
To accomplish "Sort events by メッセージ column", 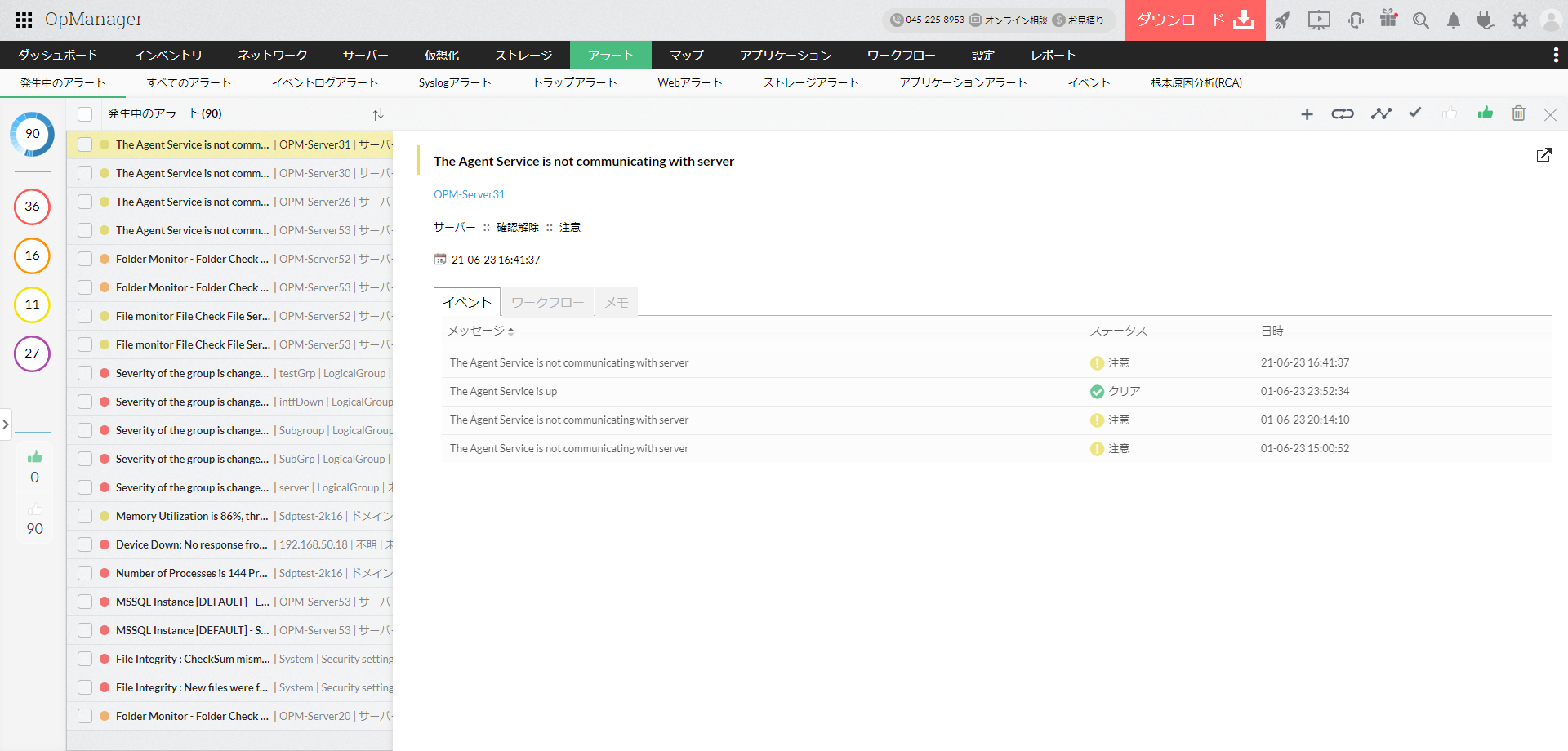I will (480, 331).
